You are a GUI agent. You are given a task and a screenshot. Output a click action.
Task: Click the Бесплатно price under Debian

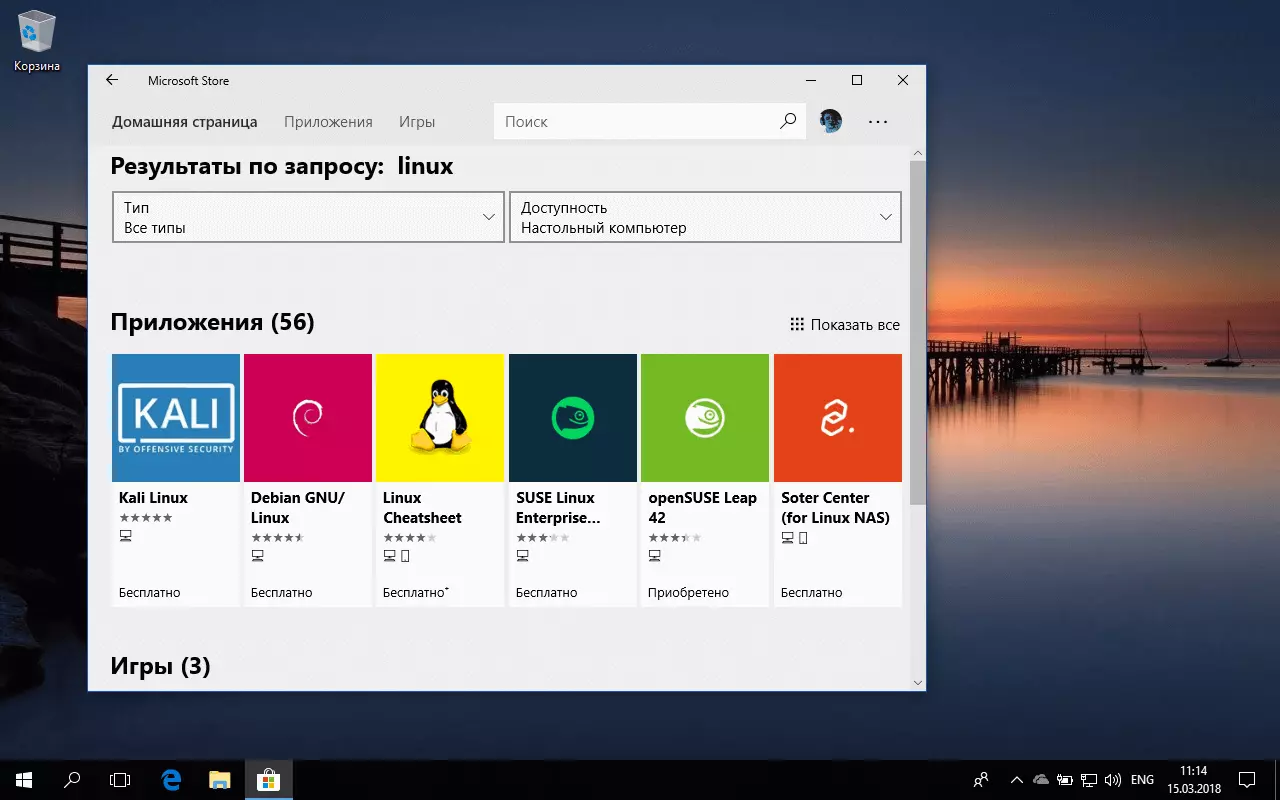click(281, 593)
